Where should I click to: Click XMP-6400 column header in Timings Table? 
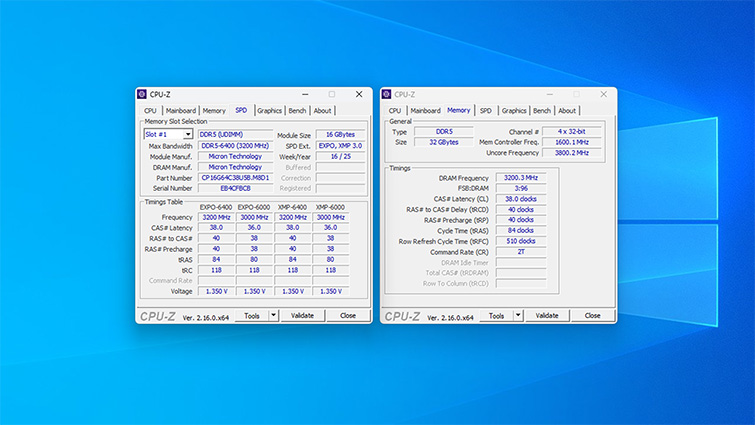point(292,207)
